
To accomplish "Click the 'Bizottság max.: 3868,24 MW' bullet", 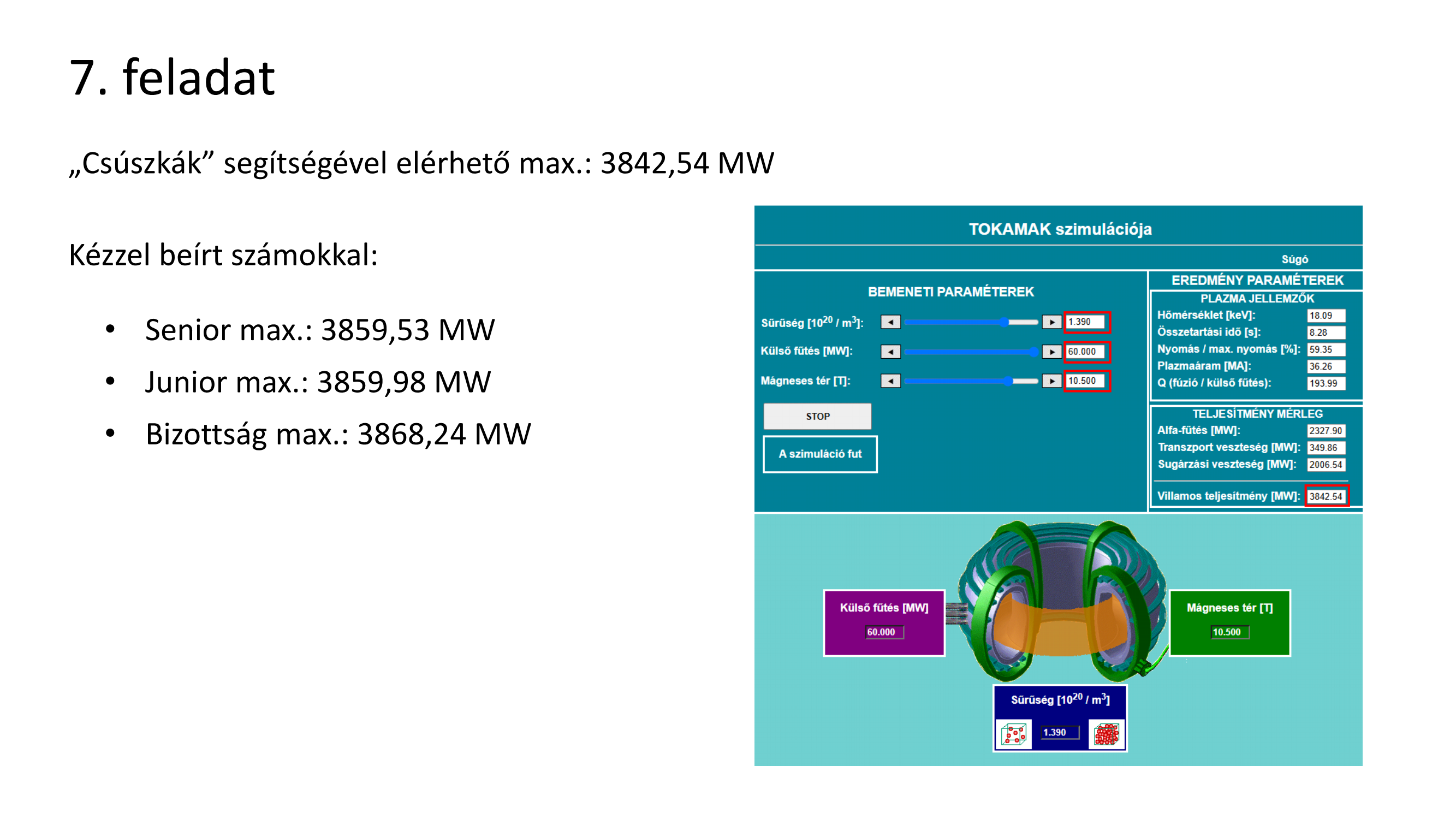I will point(338,434).
